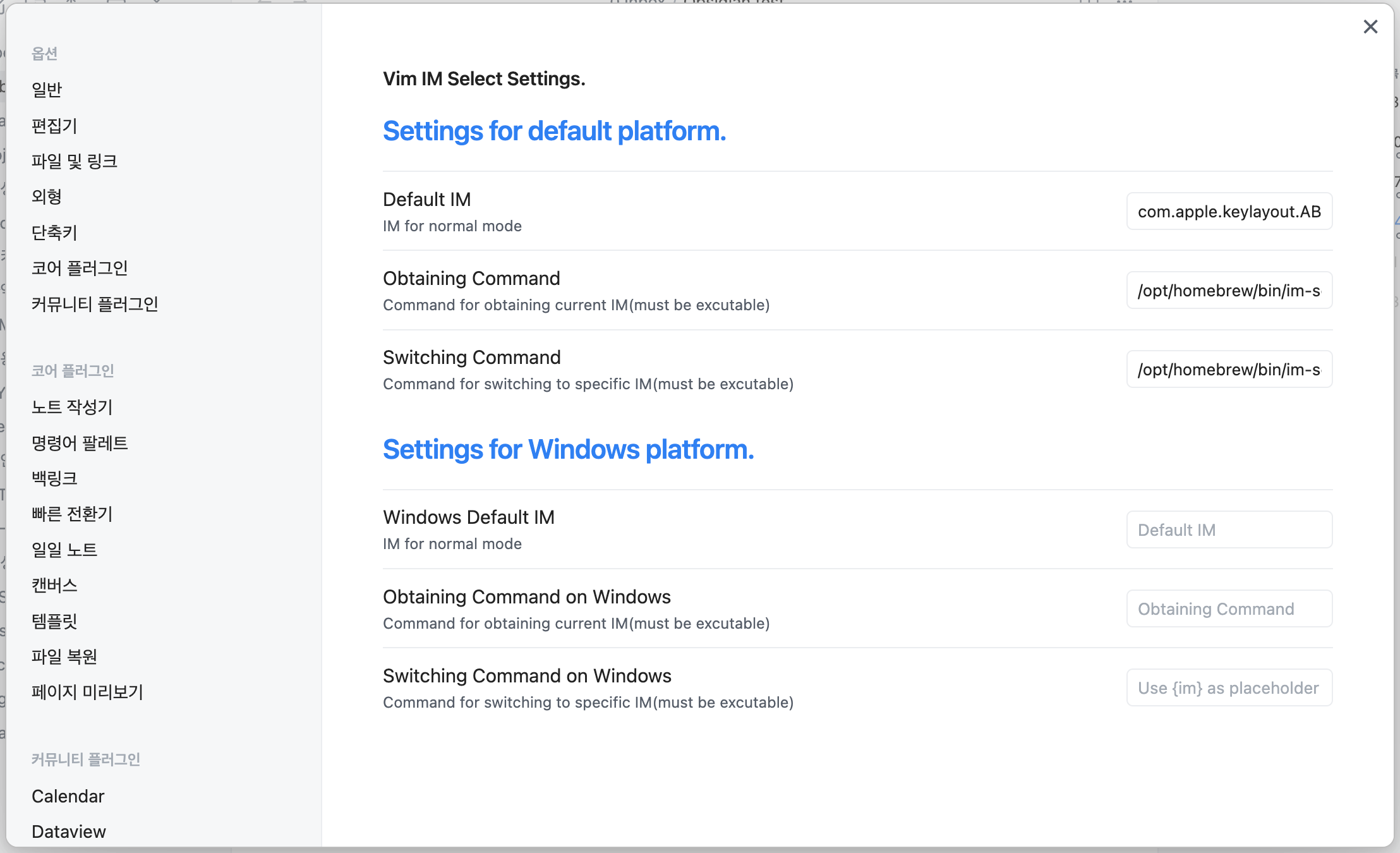Go to 파일 및 링크 settings

coord(75,161)
